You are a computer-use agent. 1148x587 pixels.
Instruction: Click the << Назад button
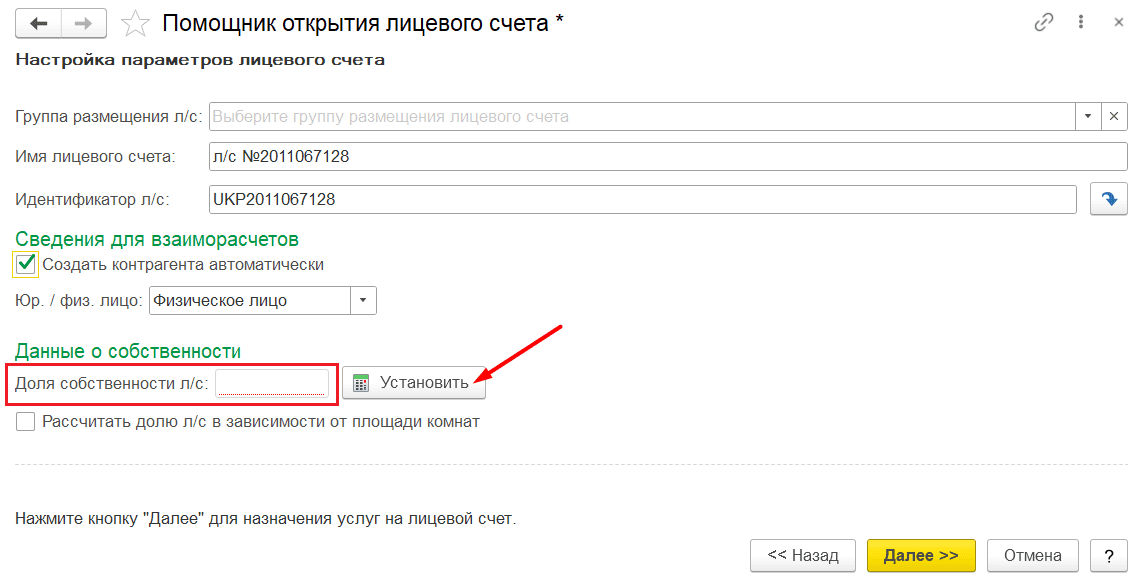pos(803,556)
